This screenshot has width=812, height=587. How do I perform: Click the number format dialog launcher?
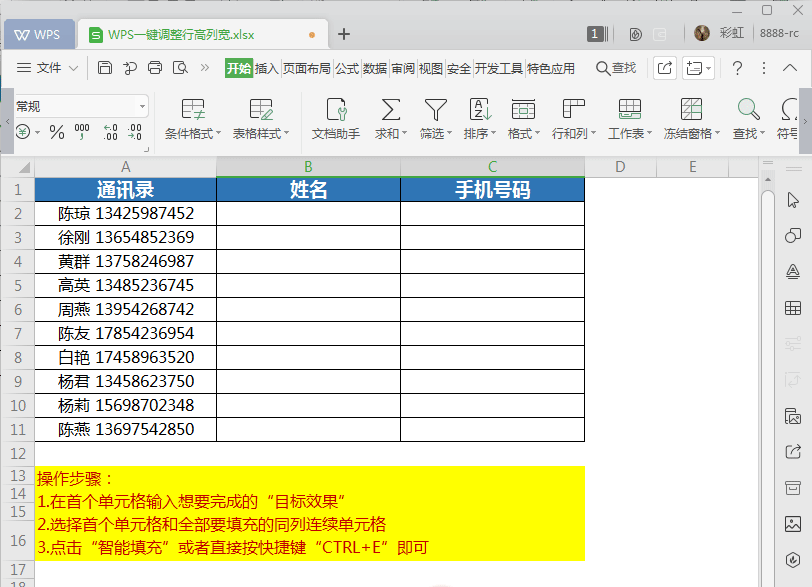point(147,149)
